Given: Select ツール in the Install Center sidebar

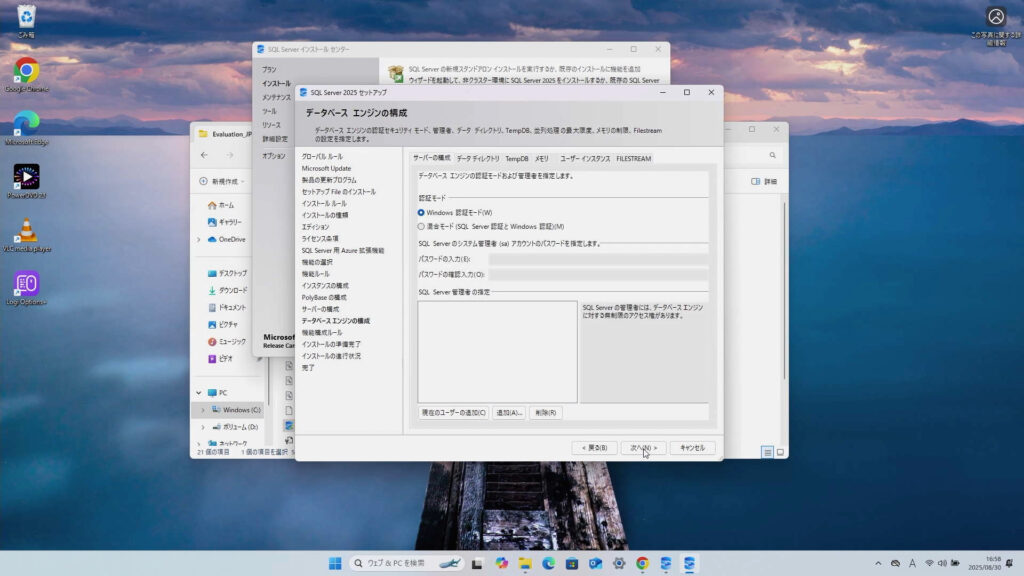Looking at the screenshot, I should [269, 112].
